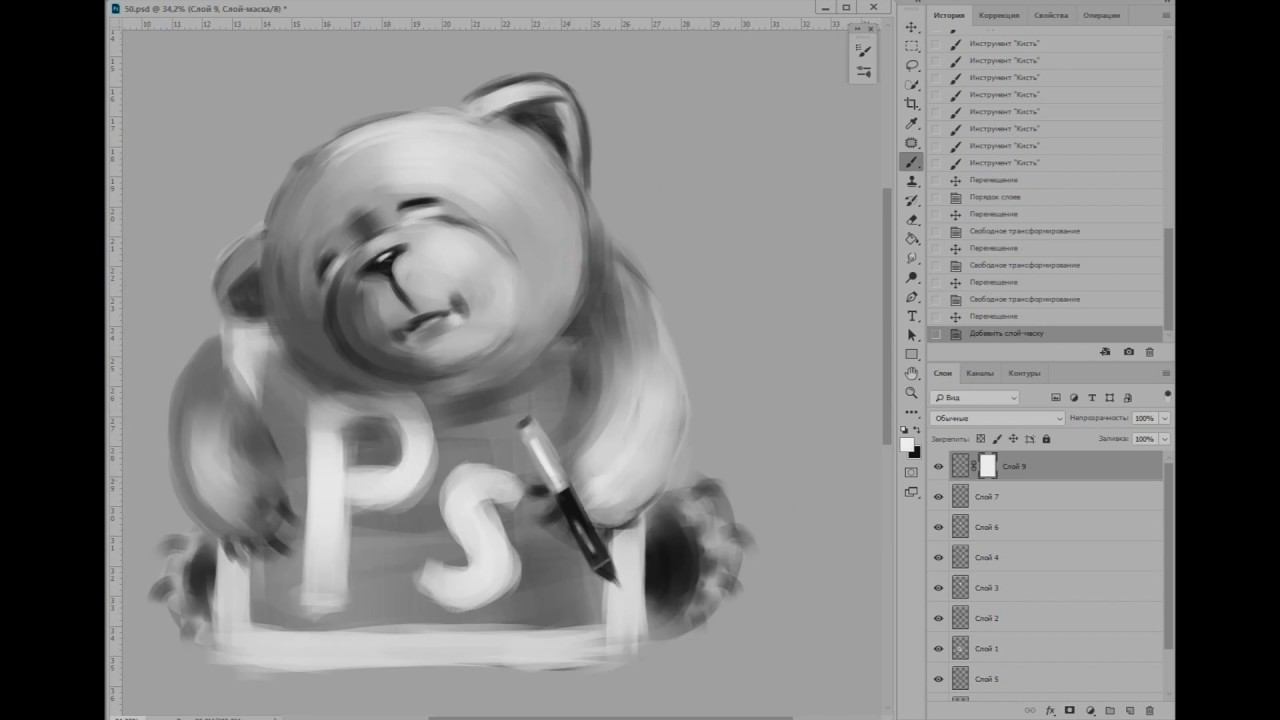Hide layer Слой 2 eye icon
This screenshot has height=720, width=1280.
point(938,618)
